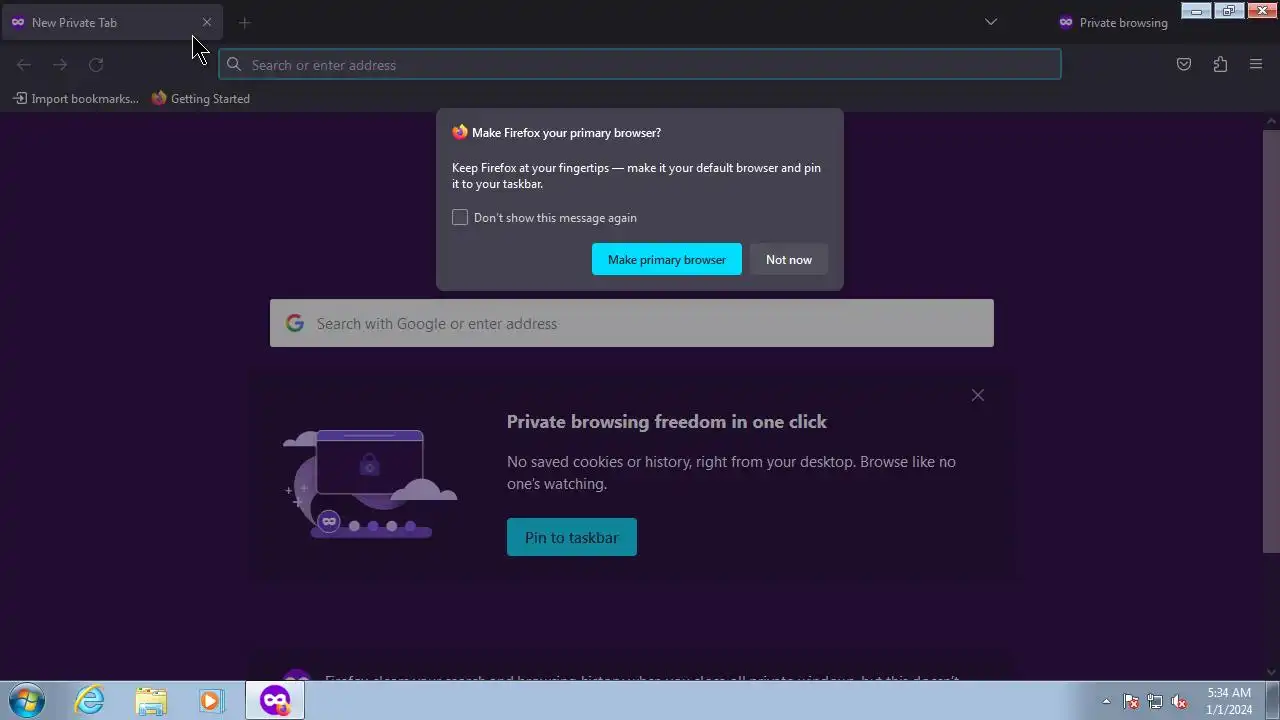
Task: Open Windows Explorer from taskbar
Action: pos(151,700)
